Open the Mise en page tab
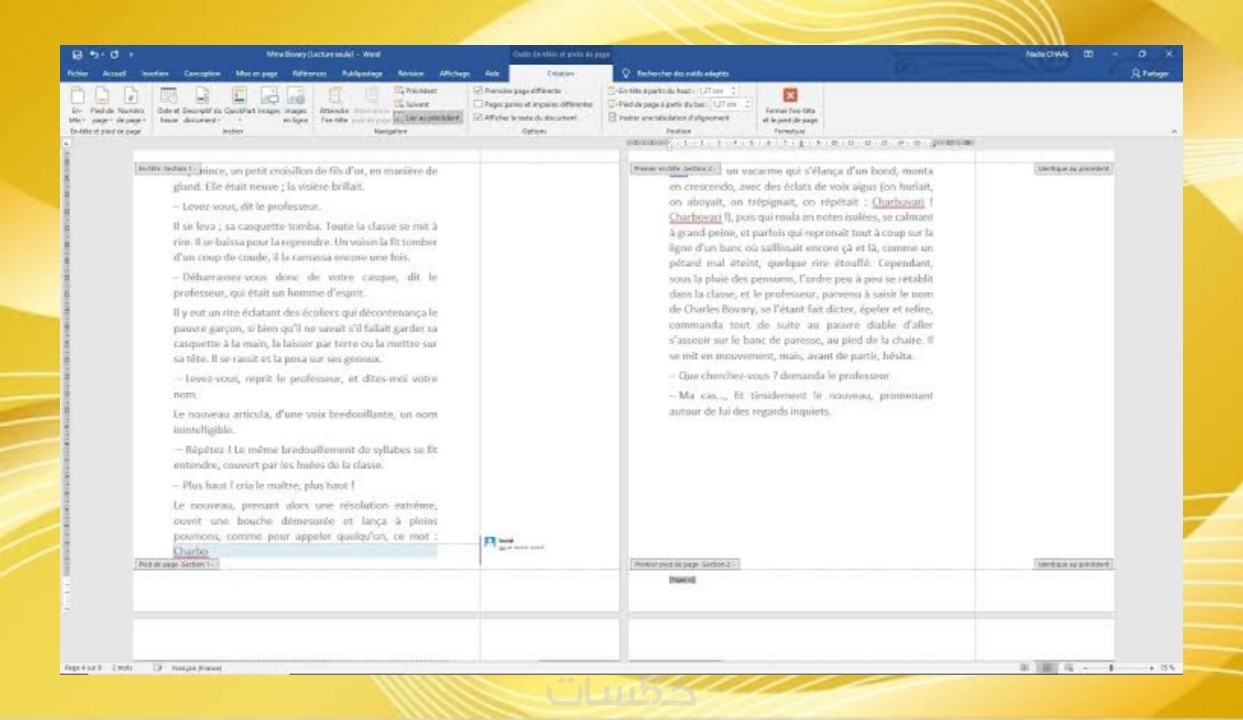This screenshot has height=720, width=1243. coord(256,73)
